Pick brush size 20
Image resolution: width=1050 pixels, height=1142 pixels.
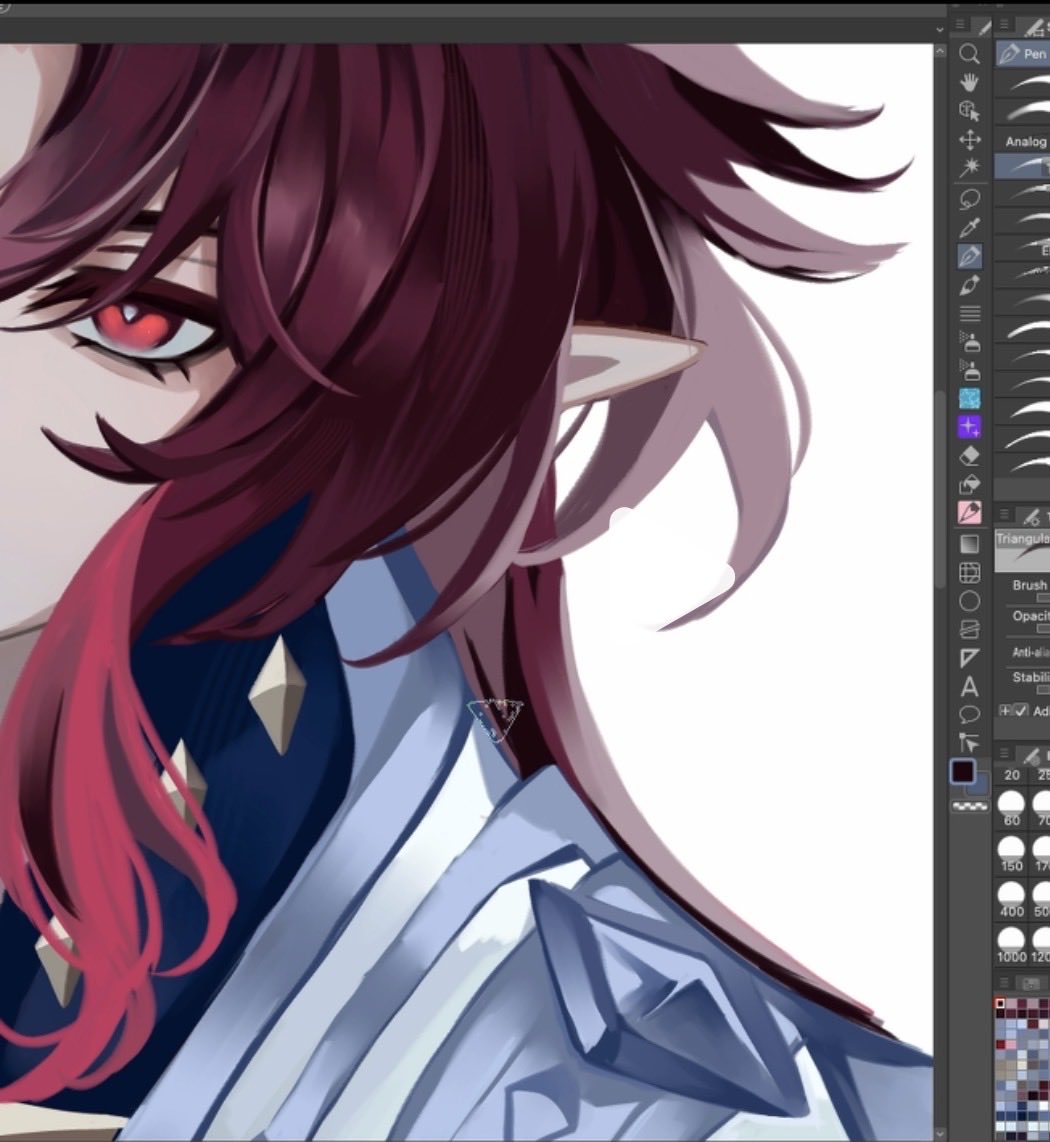[x=1011, y=775]
